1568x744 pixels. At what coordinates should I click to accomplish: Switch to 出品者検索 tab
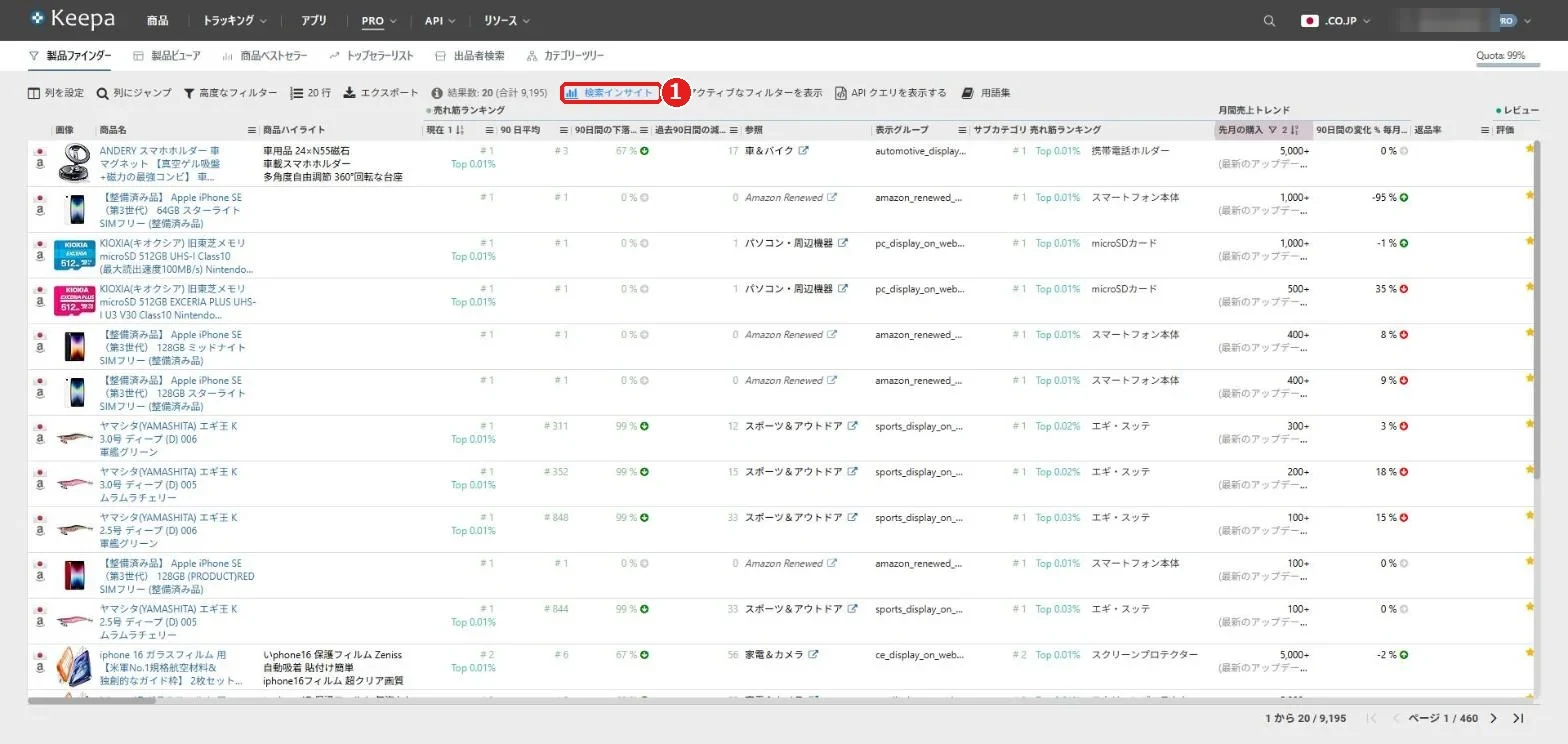(470, 56)
